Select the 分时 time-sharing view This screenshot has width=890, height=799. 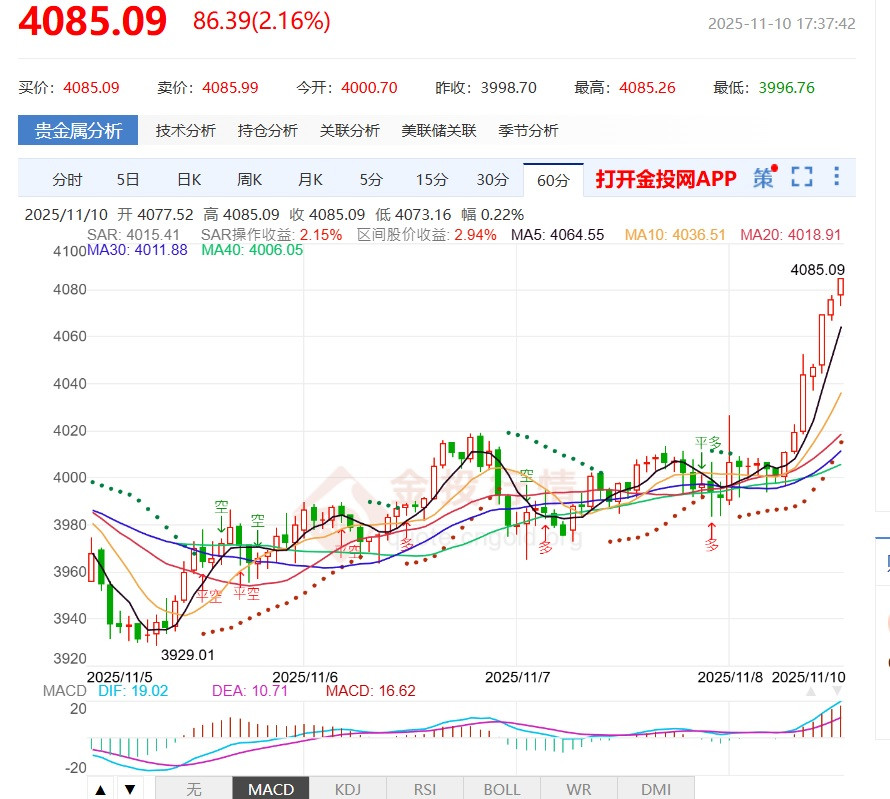click(67, 180)
